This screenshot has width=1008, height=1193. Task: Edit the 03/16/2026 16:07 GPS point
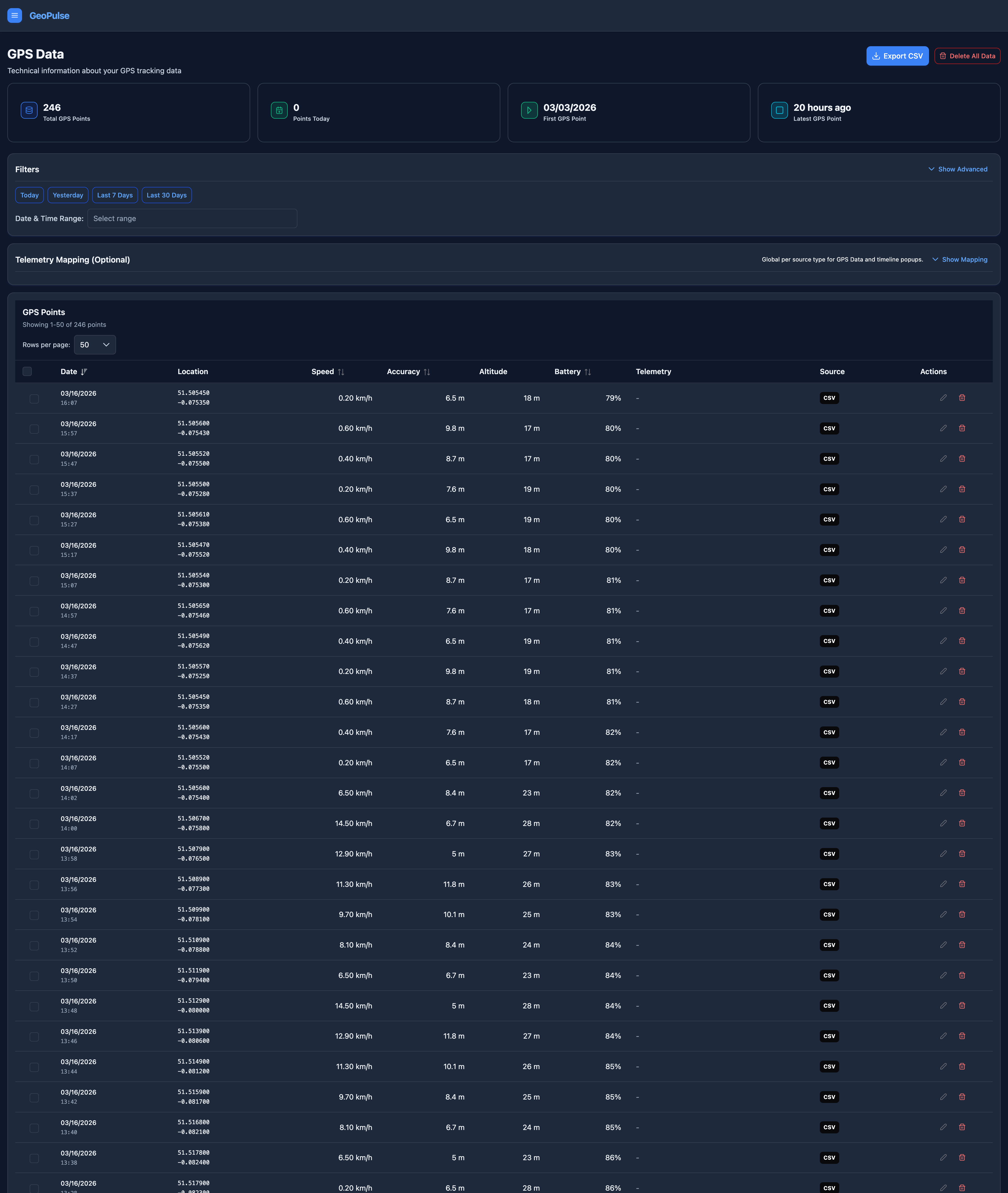point(943,398)
